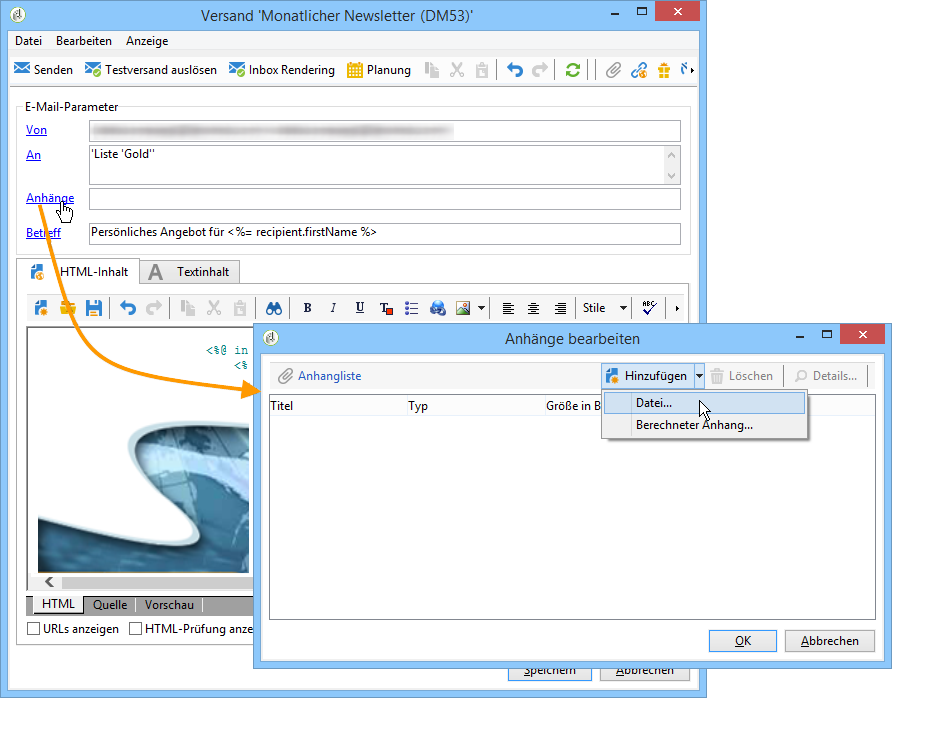926x734 pixels.
Task: Click scroll down arrow in An field
Action: coord(671,175)
